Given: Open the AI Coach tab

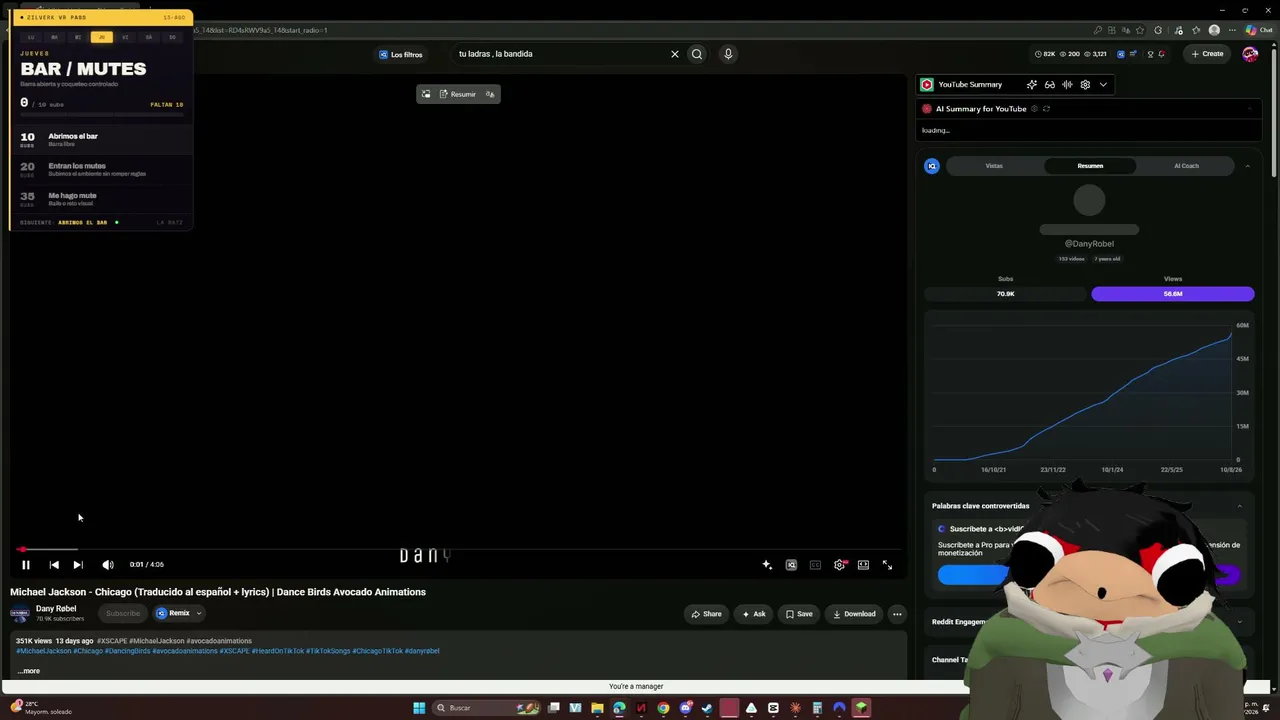Looking at the screenshot, I should 1186,166.
